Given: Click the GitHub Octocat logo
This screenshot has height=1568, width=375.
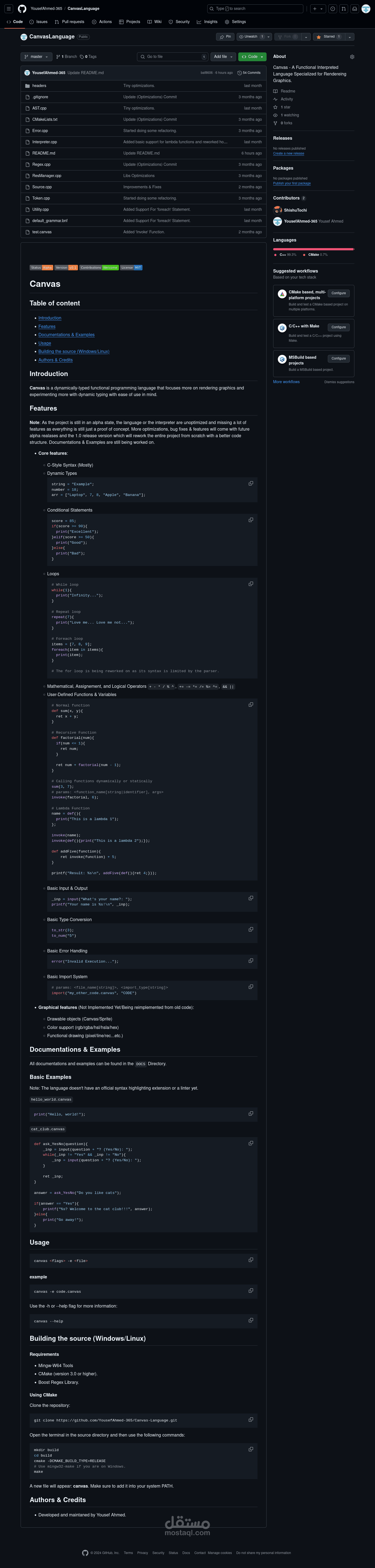Looking at the screenshot, I should pyautogui.click(x=22, y=9).
